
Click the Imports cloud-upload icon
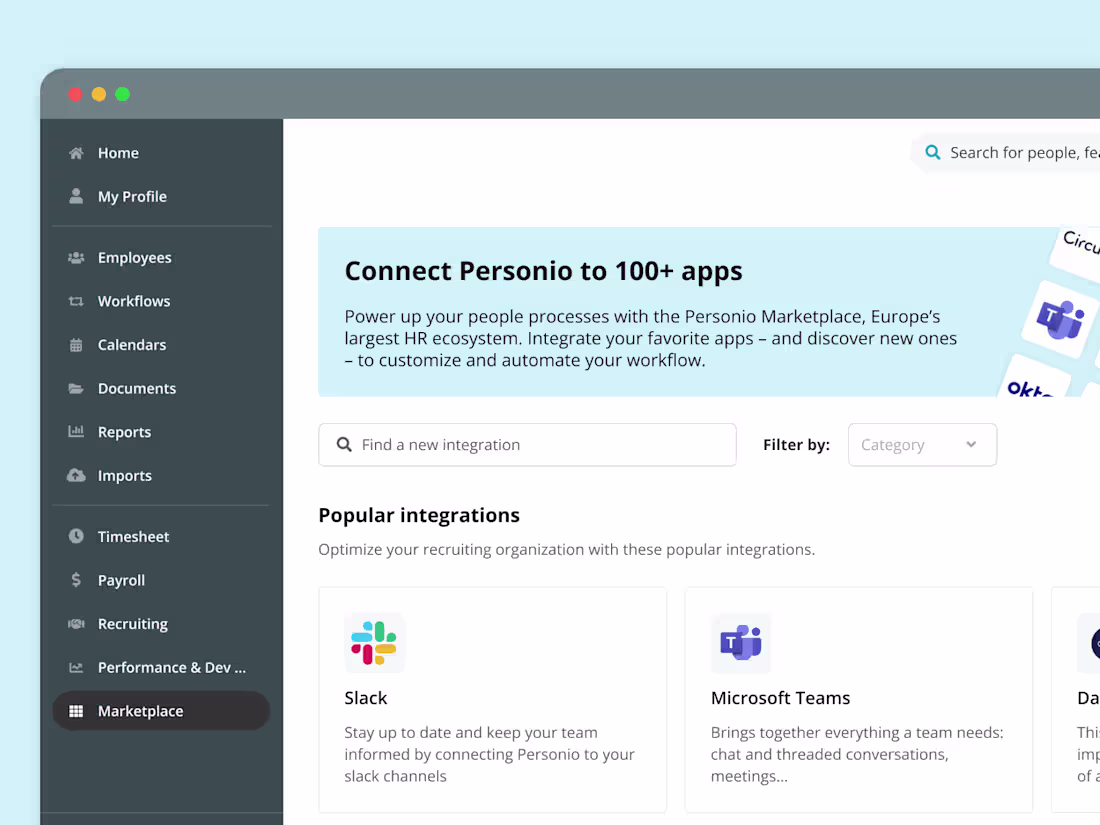[76, 475]
